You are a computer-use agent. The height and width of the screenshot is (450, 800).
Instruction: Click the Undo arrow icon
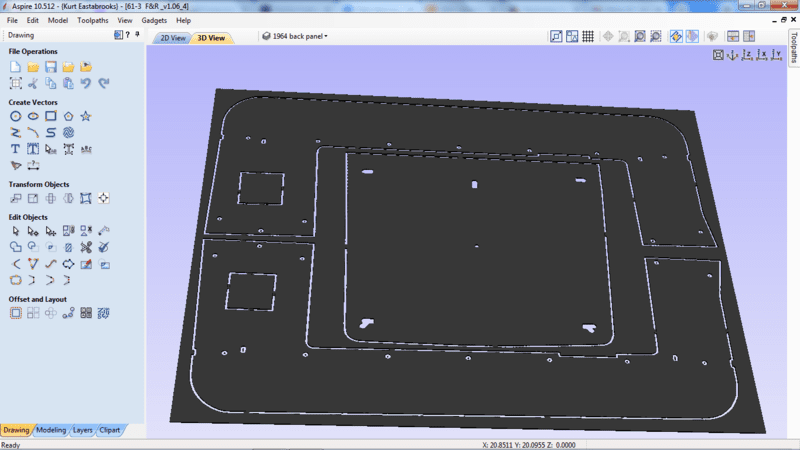tap(86, 83)
